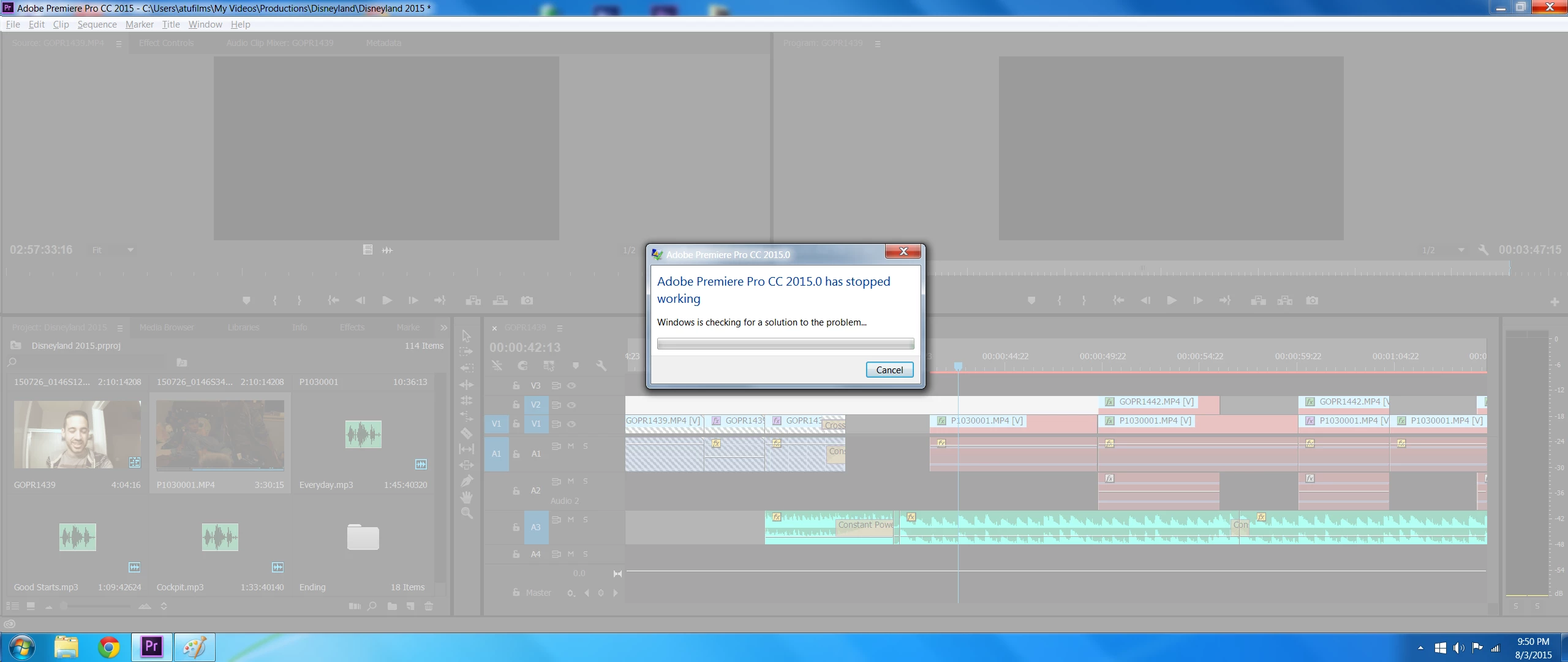1568x662 pixels.
Task: Select the Zoom tool magnifier
Action: [467, 513]
